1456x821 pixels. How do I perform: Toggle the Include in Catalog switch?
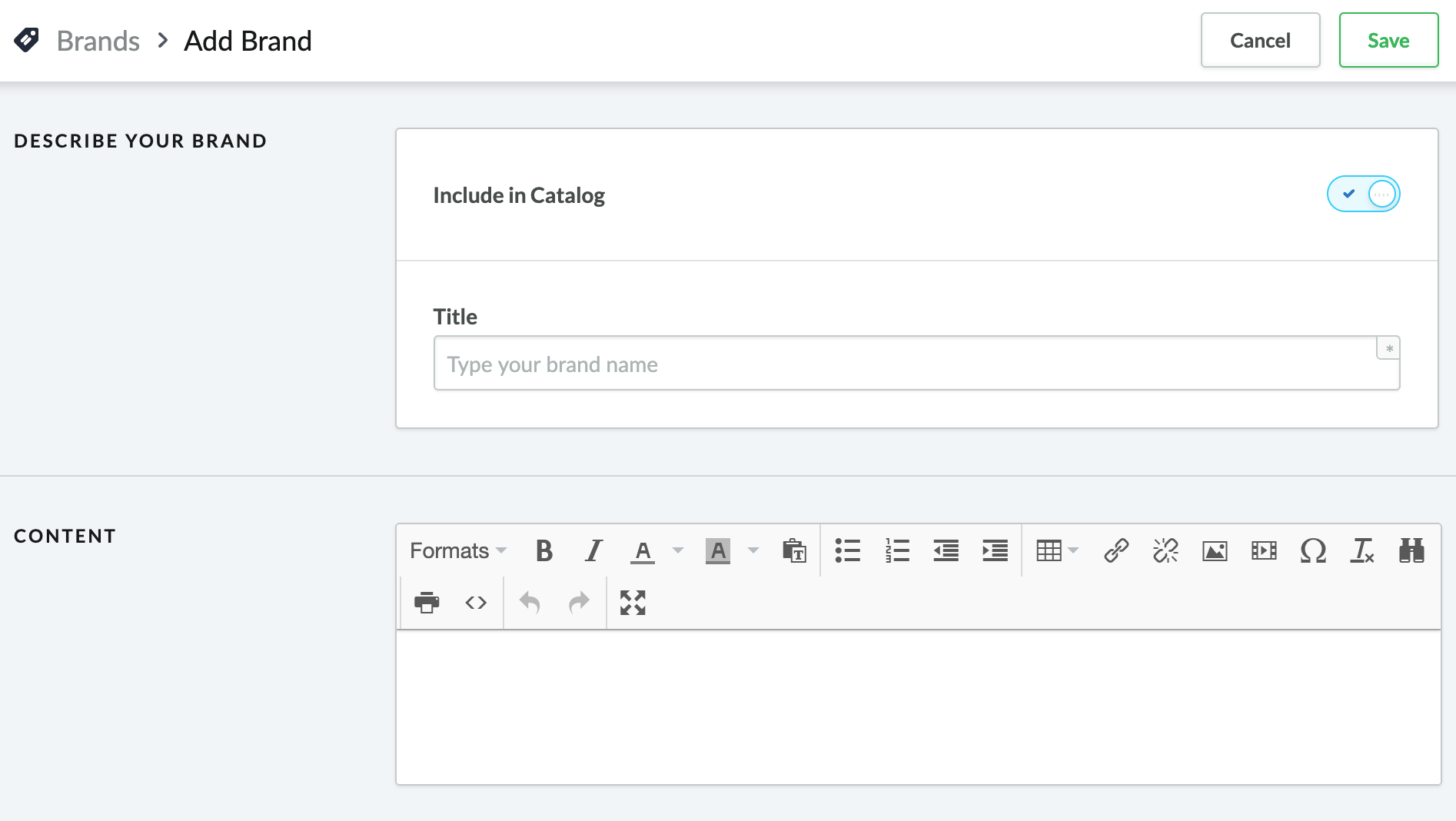(1363, 194)
